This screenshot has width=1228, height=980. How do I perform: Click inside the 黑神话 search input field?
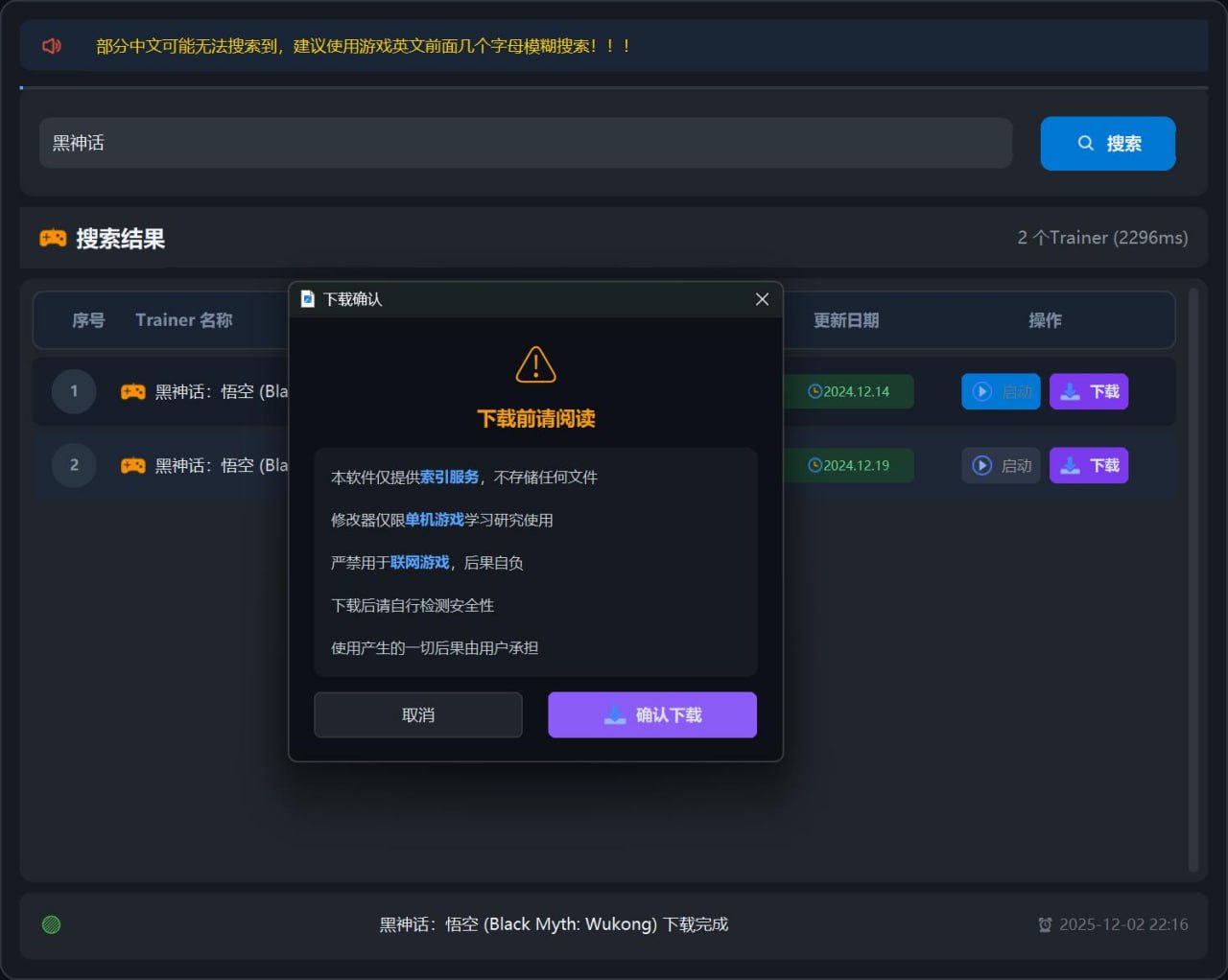[x=526, y=143]
